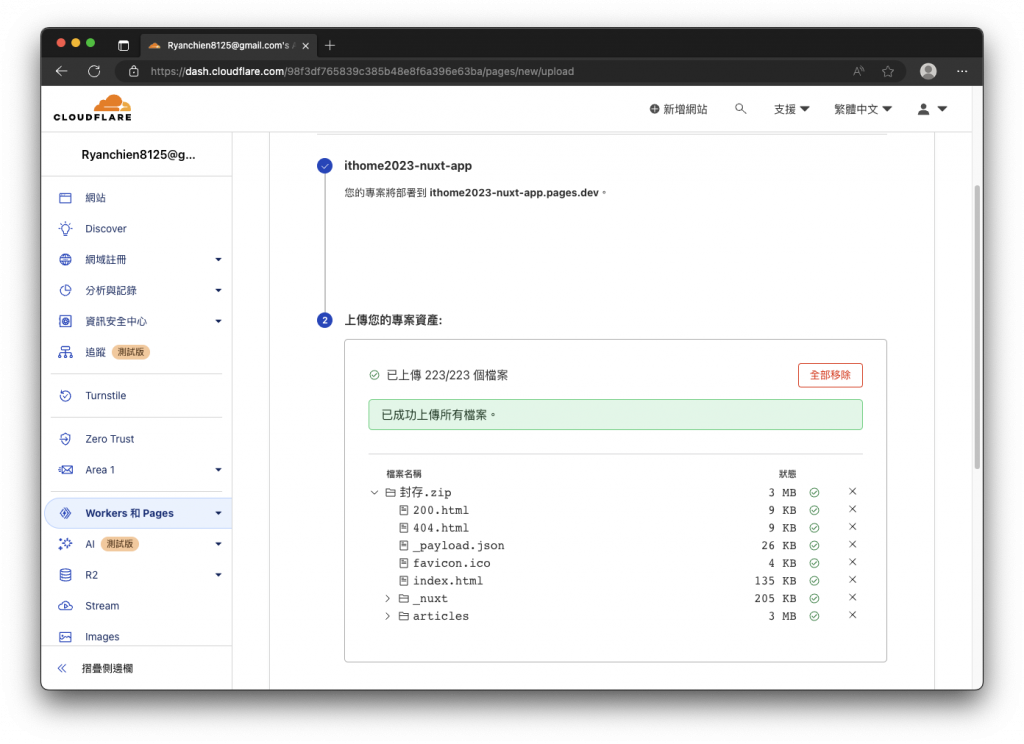
Task: Open the 支援 support dropdown
Action: tap(792, 109)
